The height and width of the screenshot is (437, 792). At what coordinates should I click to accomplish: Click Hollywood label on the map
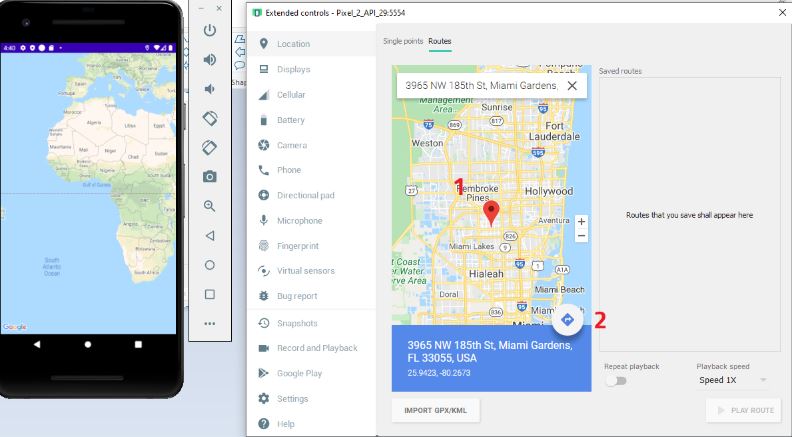pyautogui.click(x=549, y=191)
